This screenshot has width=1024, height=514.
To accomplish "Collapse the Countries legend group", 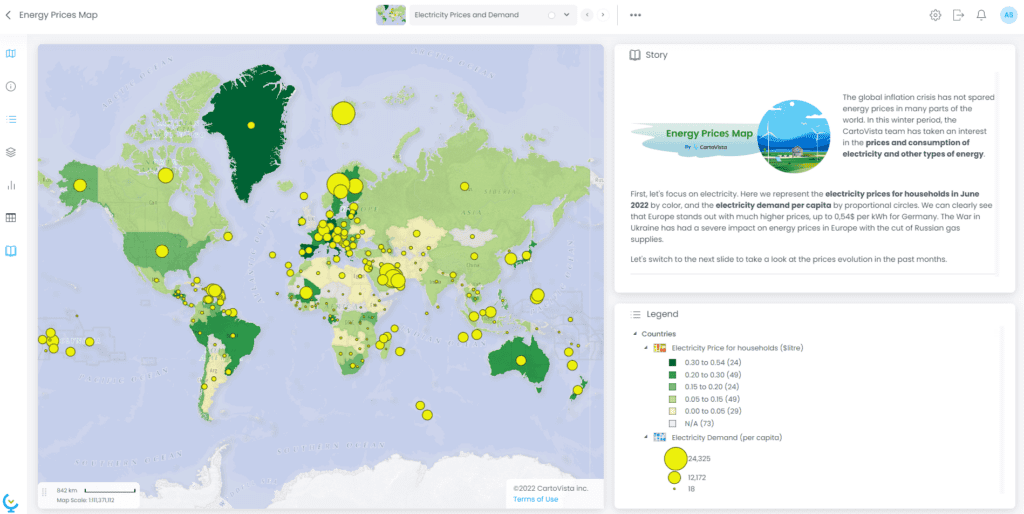I will 635,334.
